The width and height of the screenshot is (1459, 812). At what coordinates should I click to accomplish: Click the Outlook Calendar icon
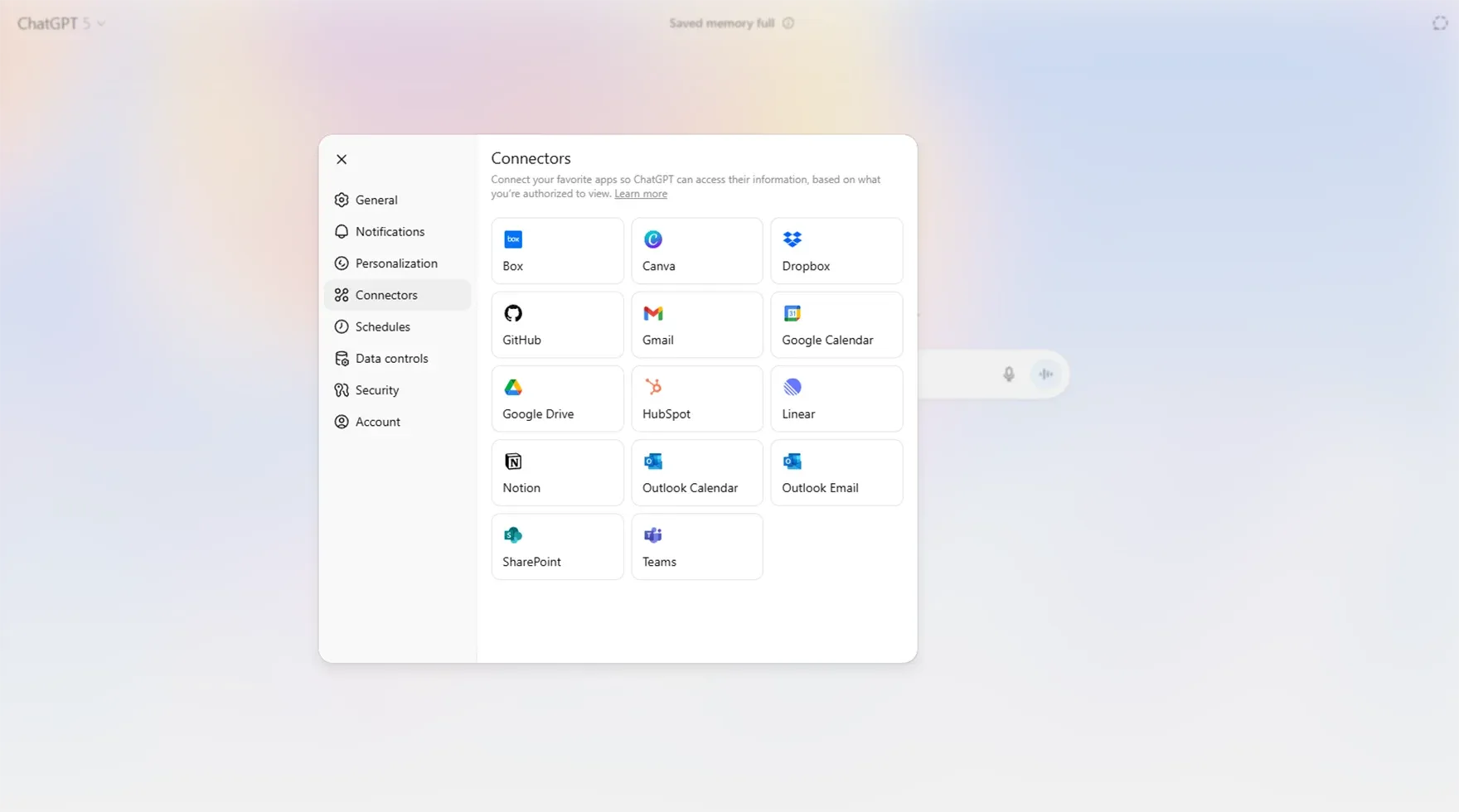[653, 462]
